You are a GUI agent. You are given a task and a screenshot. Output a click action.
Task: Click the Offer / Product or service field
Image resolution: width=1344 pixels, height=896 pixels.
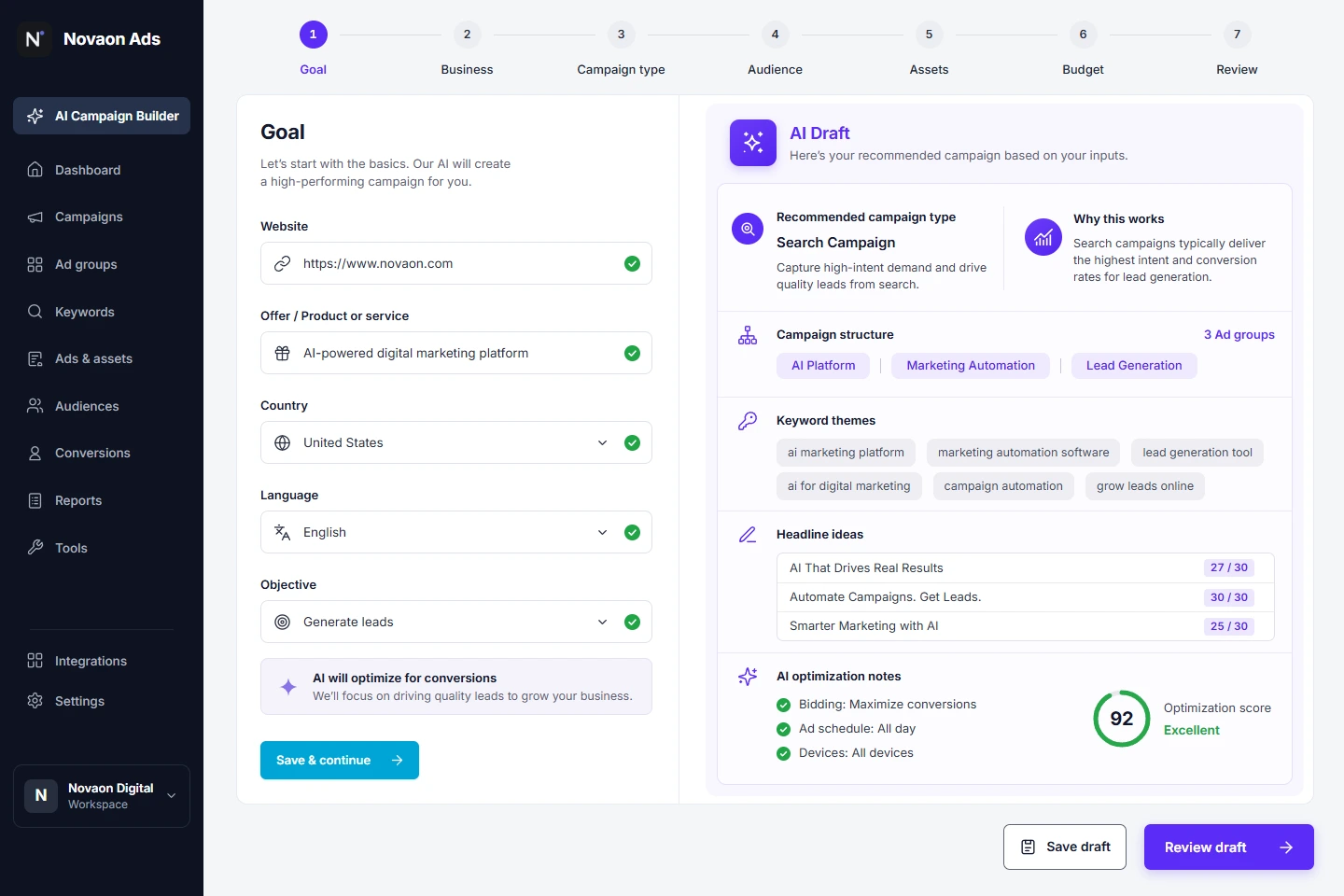pyautogui.click(x=456, y=353)
